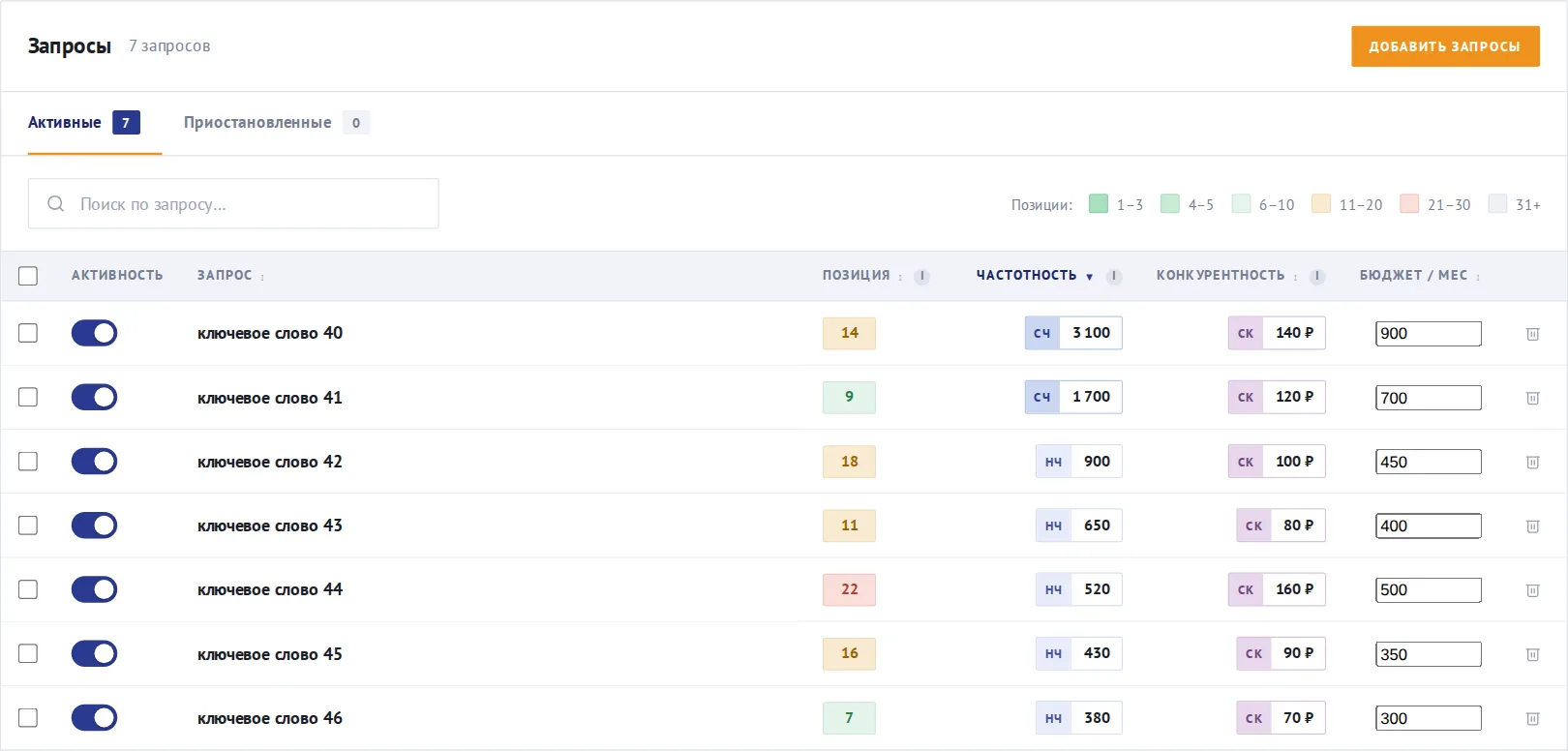Click the Добавить запросы button

[x=1445, y=46]
